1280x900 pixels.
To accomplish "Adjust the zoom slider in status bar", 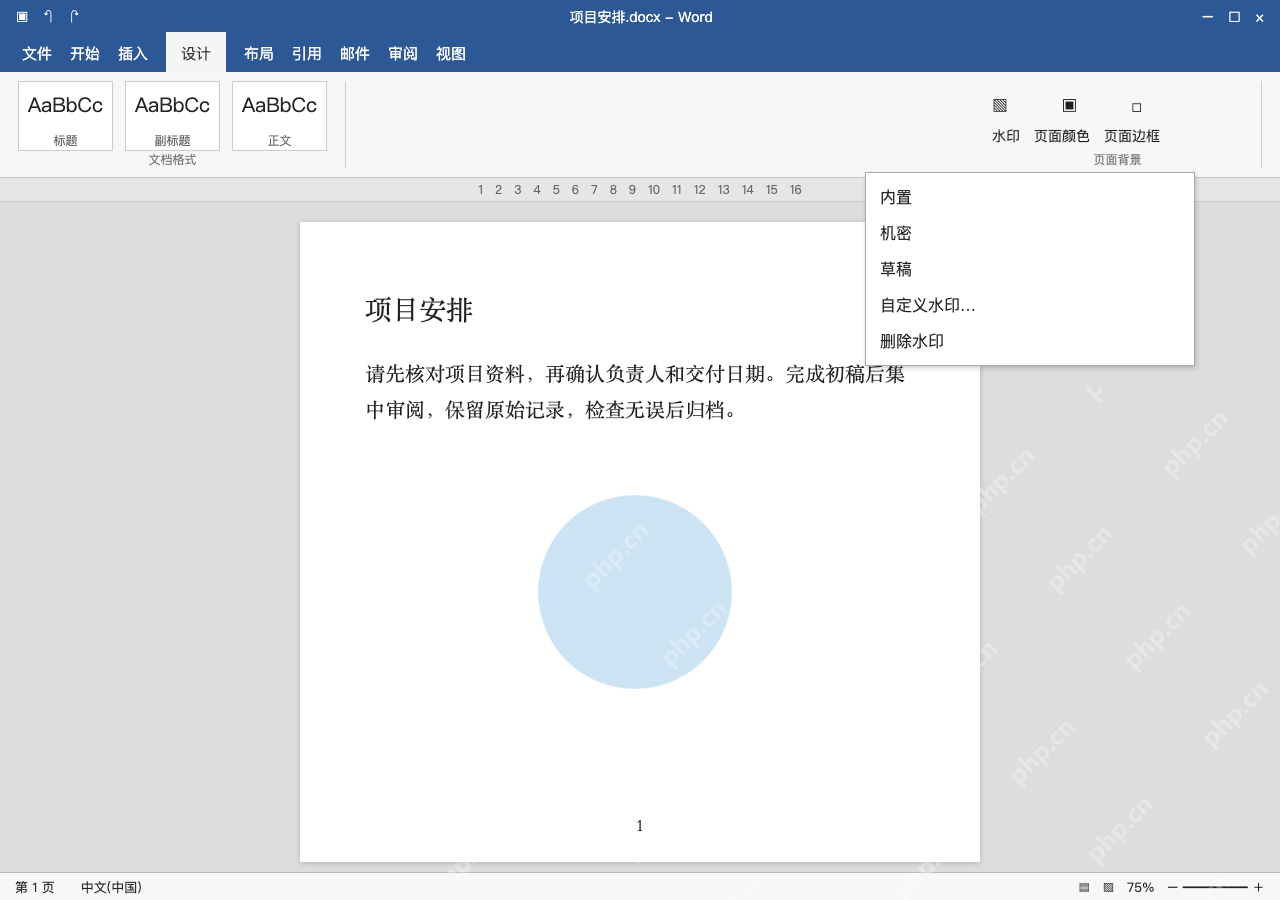I will [1215, 887].
